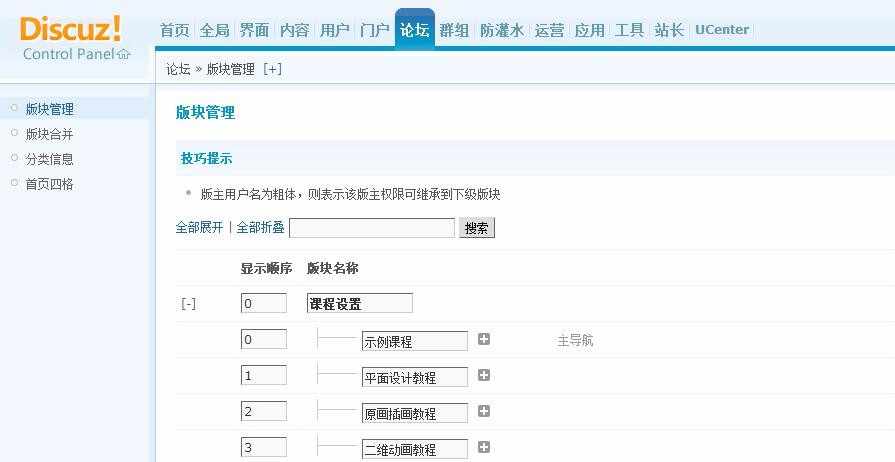The width and height of the screenshot is (895, 462).
Task: Switch to the 运营 tab
Action: [549, 30]
